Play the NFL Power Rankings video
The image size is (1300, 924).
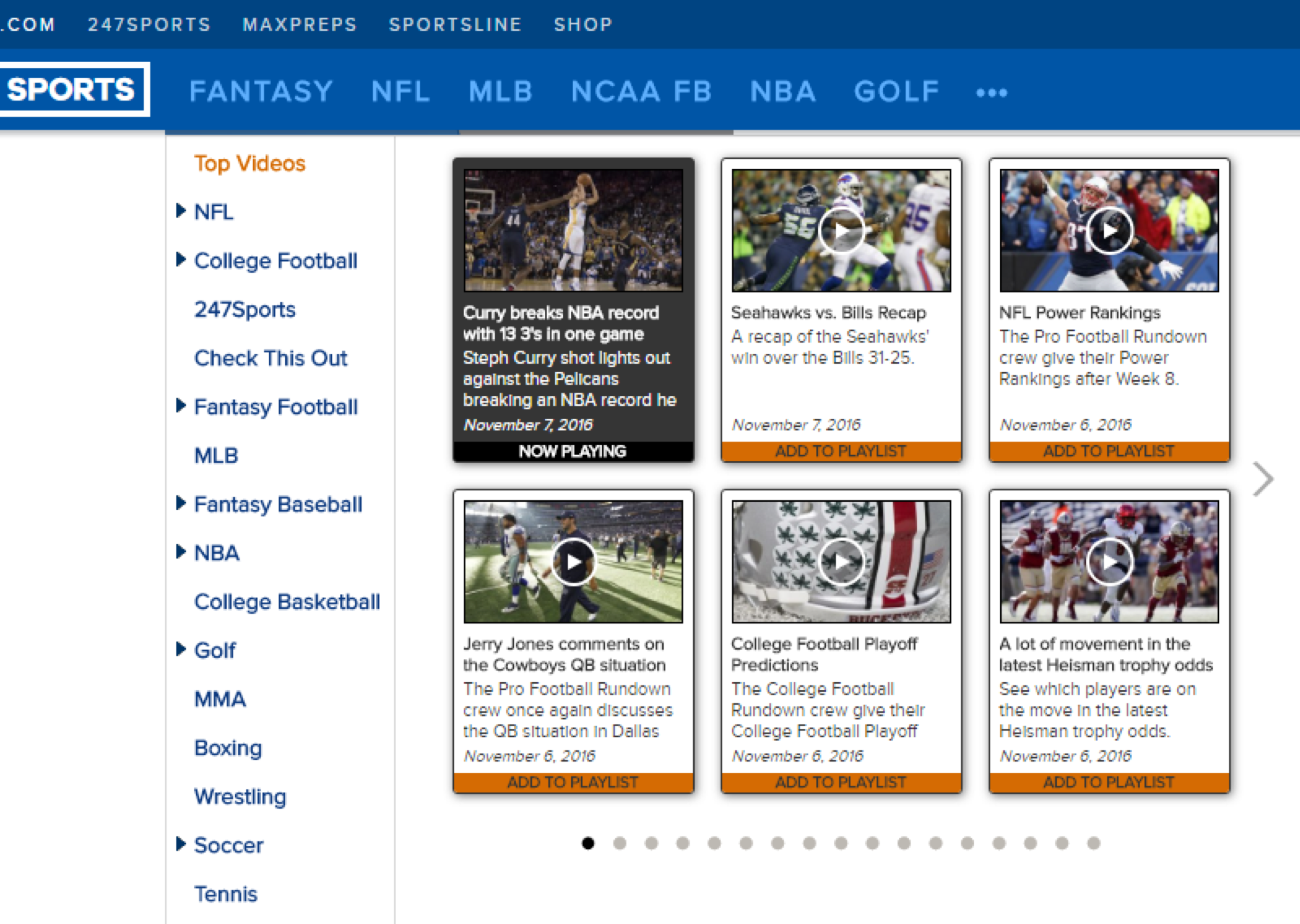[x=1110, y=231]
